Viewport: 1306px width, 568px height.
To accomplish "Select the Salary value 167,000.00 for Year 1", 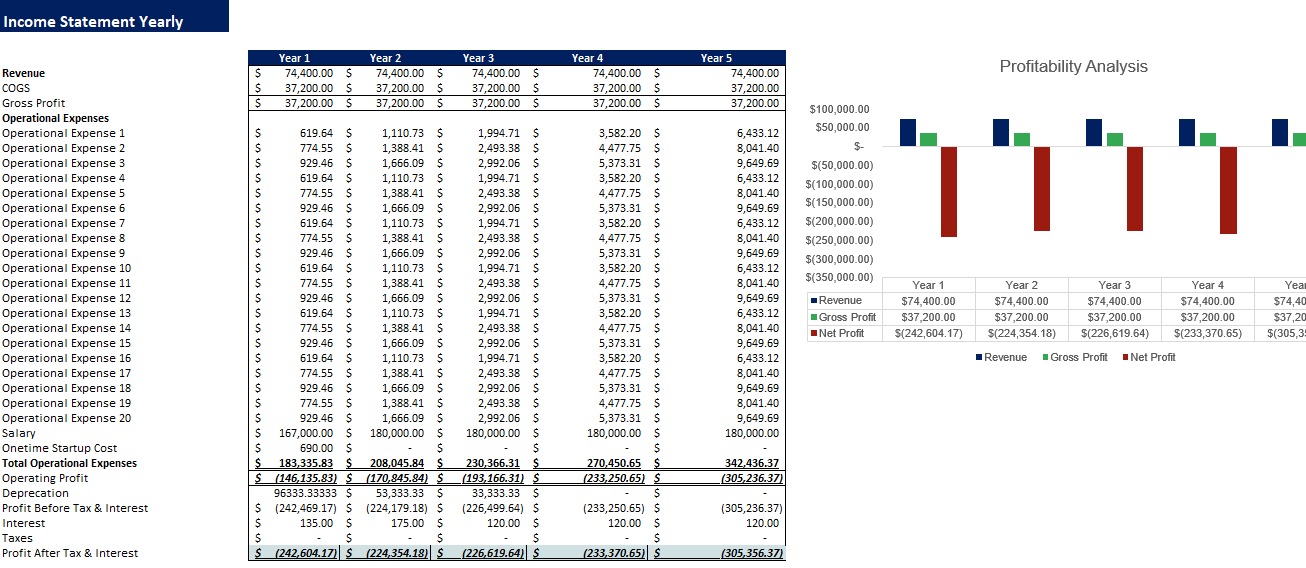I will 306,433.
